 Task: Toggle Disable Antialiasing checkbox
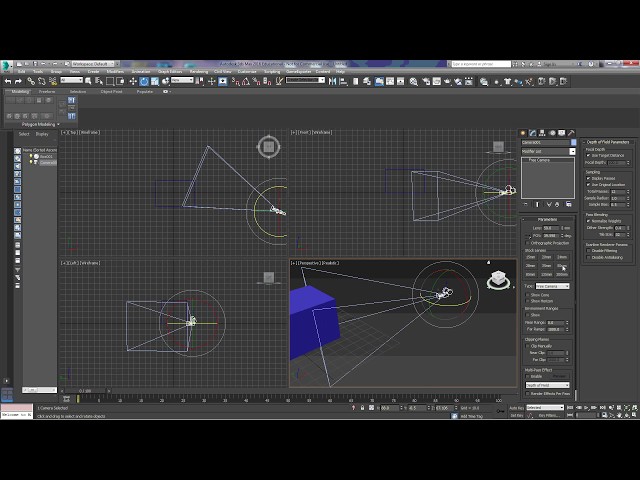point(588,258)
